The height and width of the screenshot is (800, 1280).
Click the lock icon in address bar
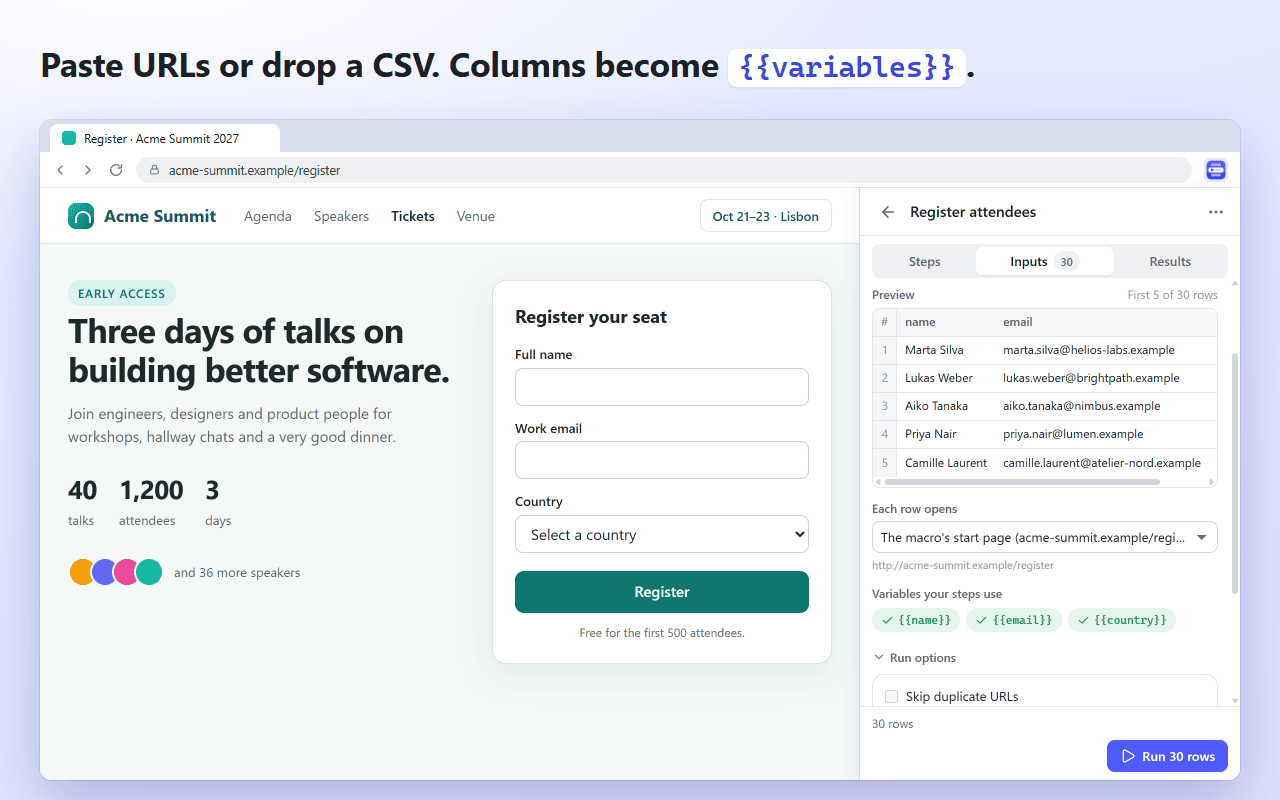pyautogui.click(x=154, y=170)
